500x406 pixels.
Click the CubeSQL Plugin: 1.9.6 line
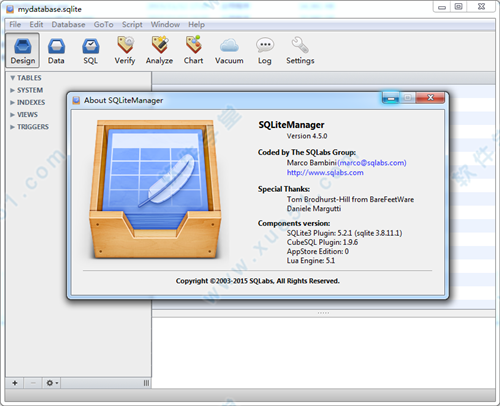tap(322, 242)
